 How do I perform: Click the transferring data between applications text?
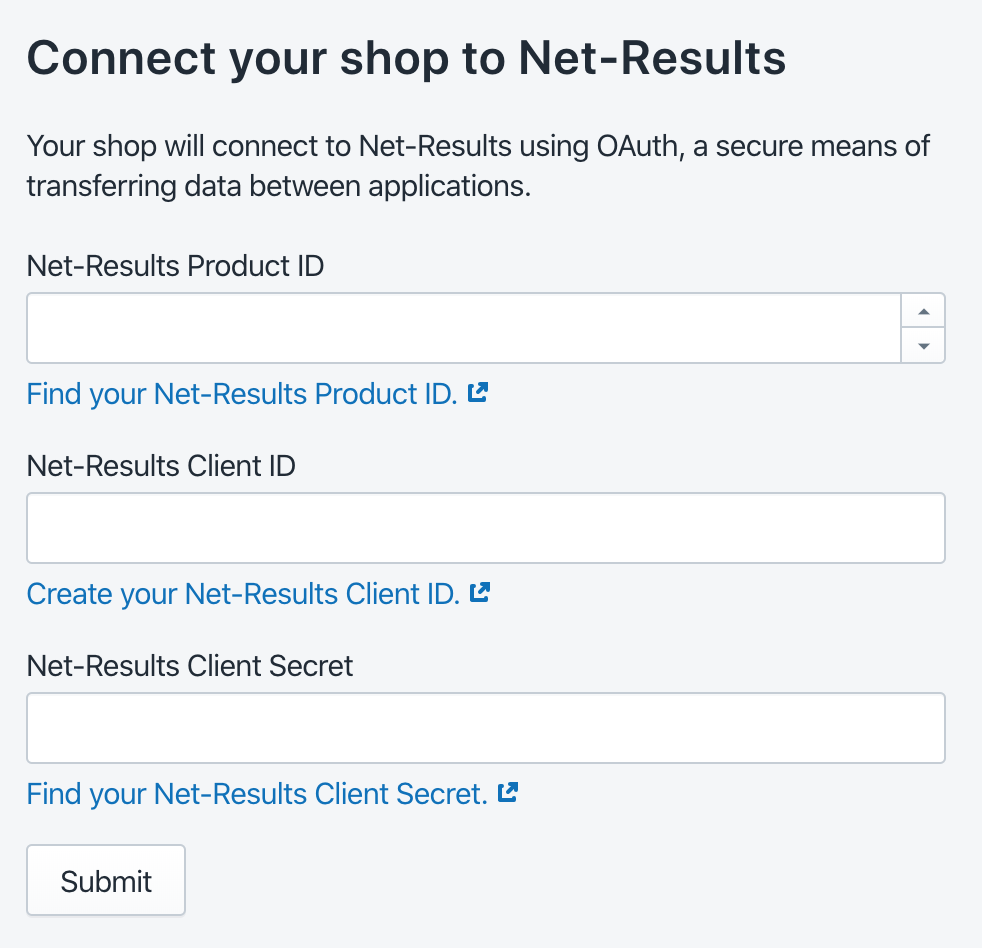pyautogui.click(x=279, y=186)
